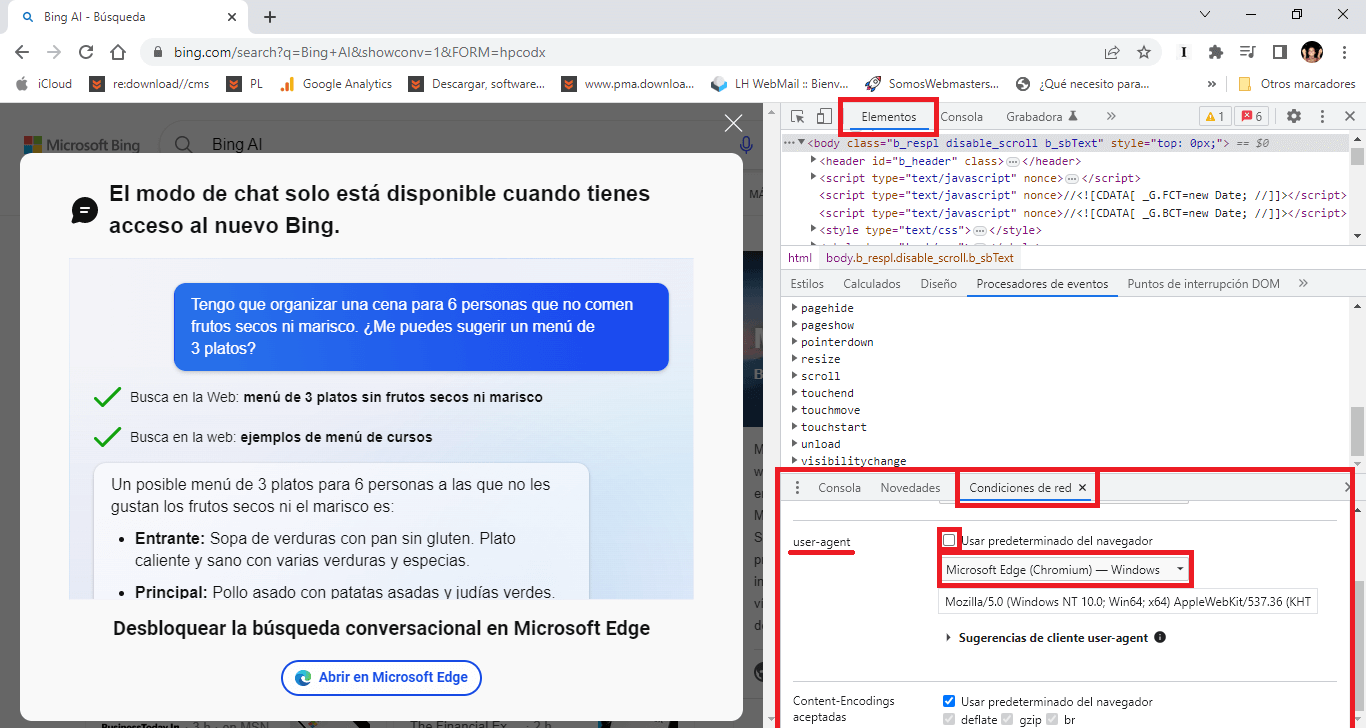Close the DevTools panel with X
1366x728 pixels.
coord(1349,117)
